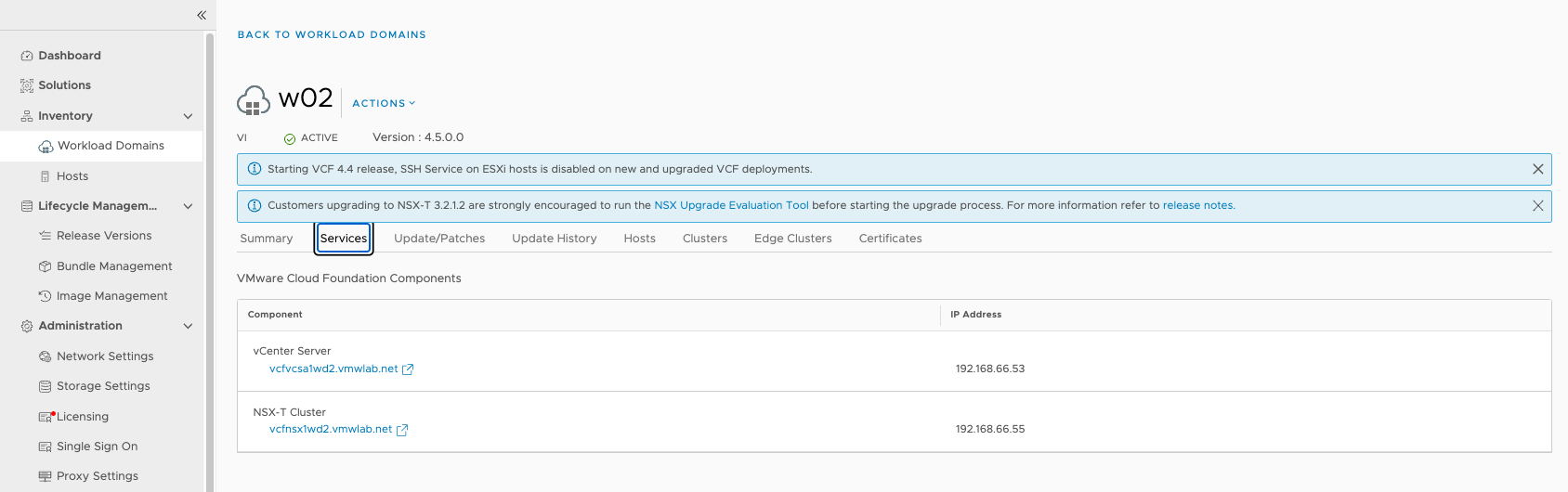Image resolution: width=1568 pixels, height=492 pixels.
Task: Open the Update History tab
Action: (555, 239)
